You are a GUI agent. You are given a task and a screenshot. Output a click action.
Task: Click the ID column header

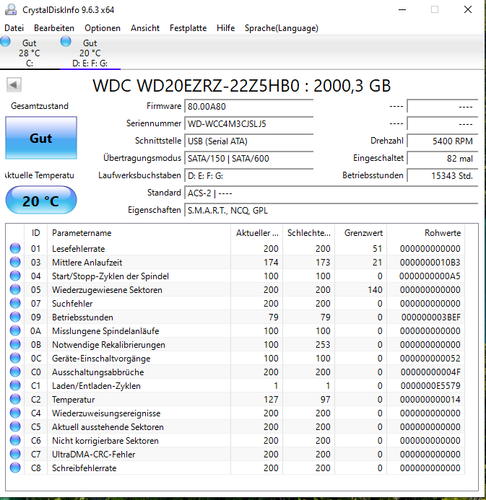coord(36,233)
